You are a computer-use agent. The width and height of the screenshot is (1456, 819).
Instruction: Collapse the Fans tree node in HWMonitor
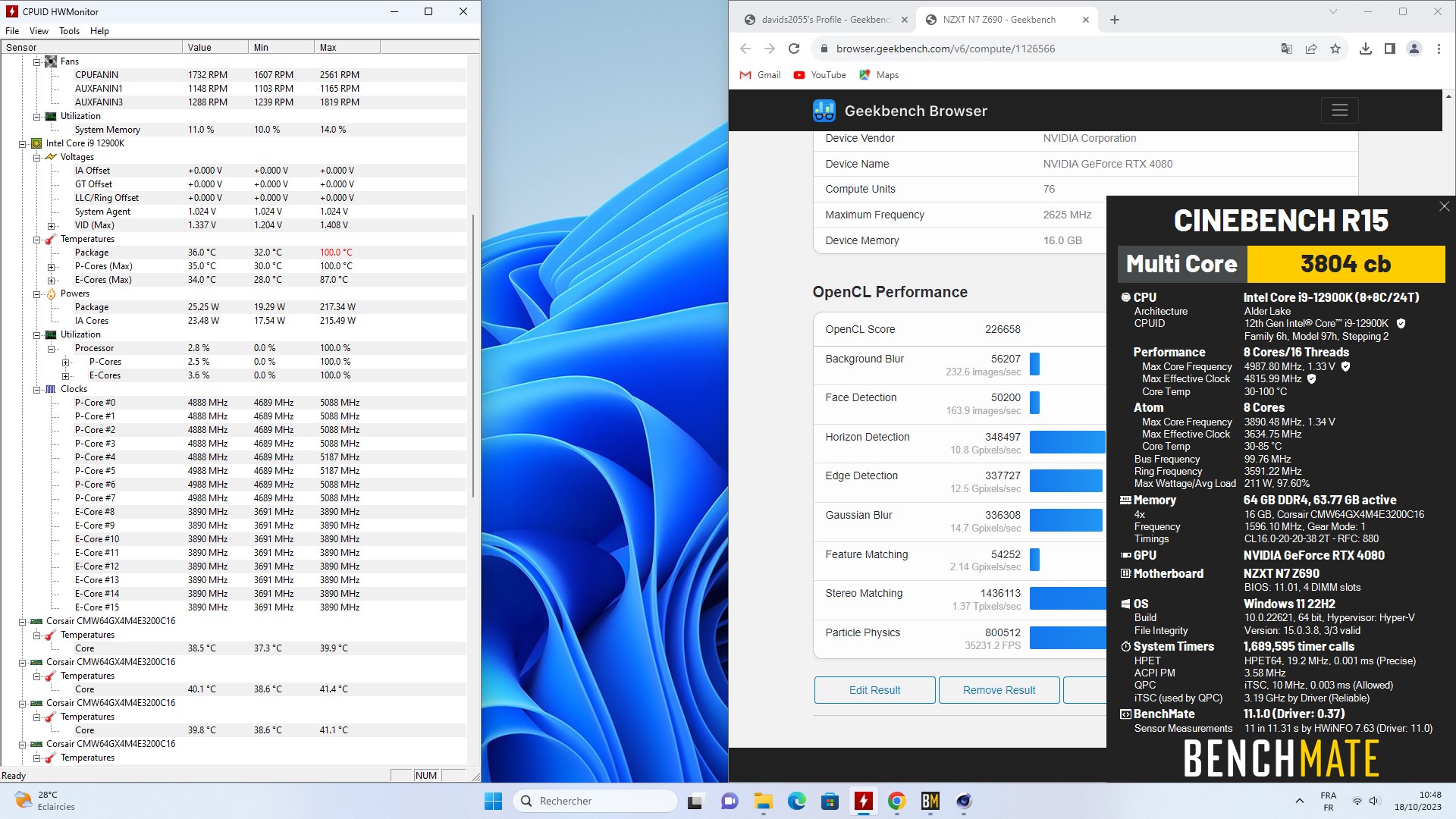[36, 61]
